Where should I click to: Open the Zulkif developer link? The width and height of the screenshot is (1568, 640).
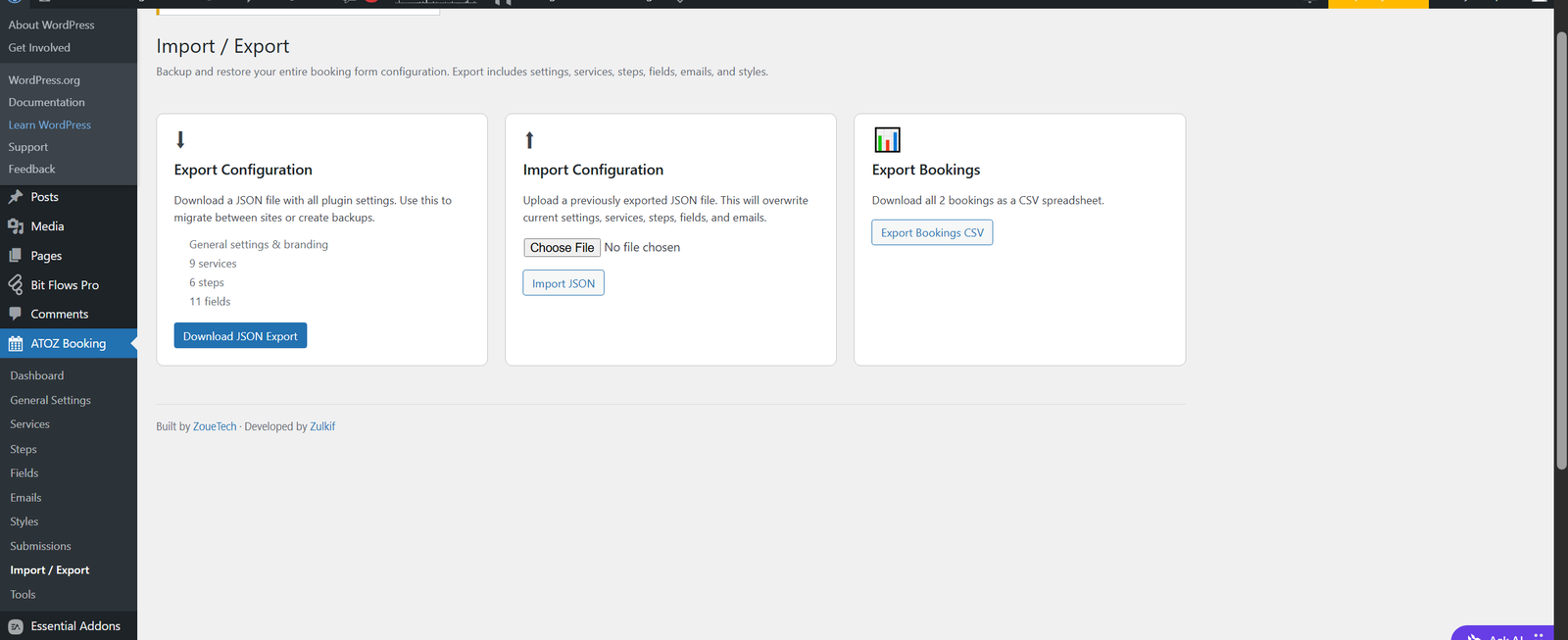point(322,426)
